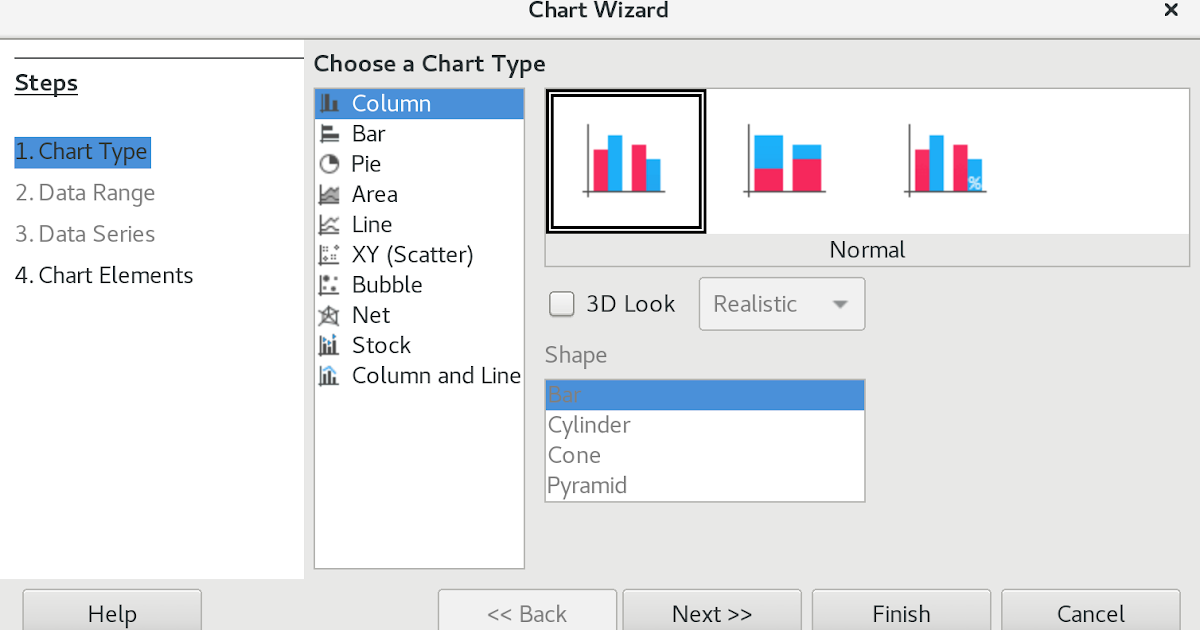Select the Bar chart type icon

point(369,133)
